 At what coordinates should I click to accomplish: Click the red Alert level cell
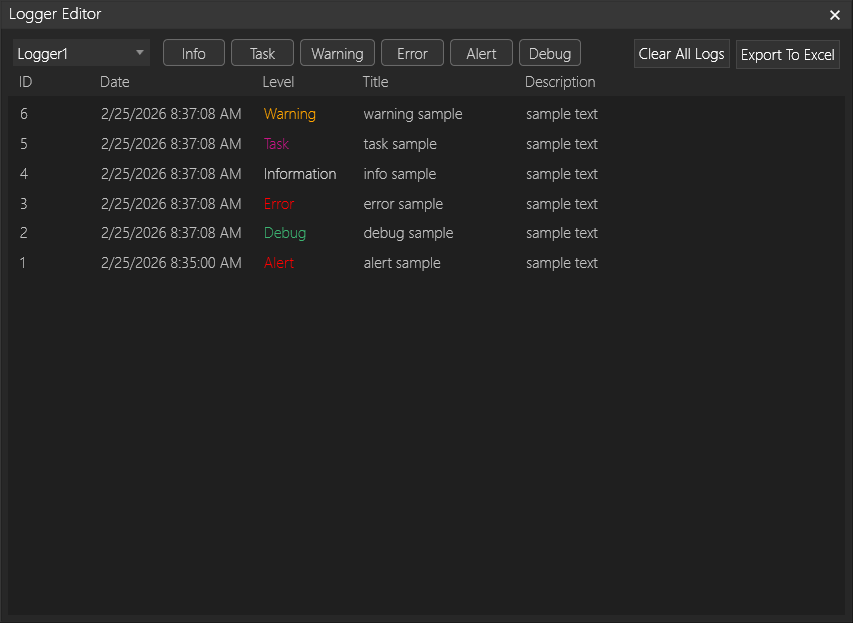(279, 263)
